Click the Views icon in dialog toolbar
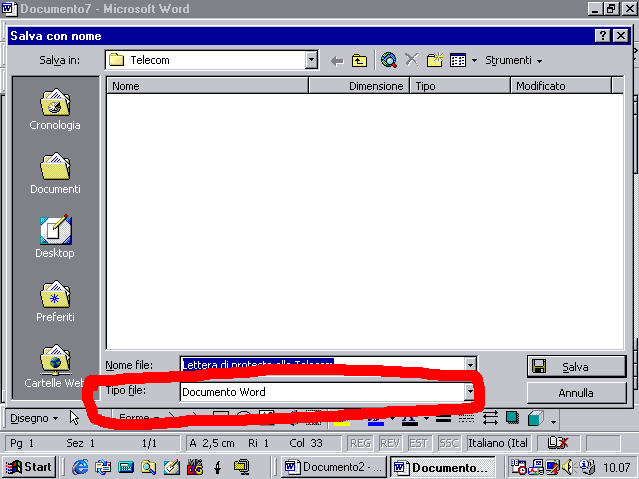This screenshot has width=639, height=479. (458, 60)
